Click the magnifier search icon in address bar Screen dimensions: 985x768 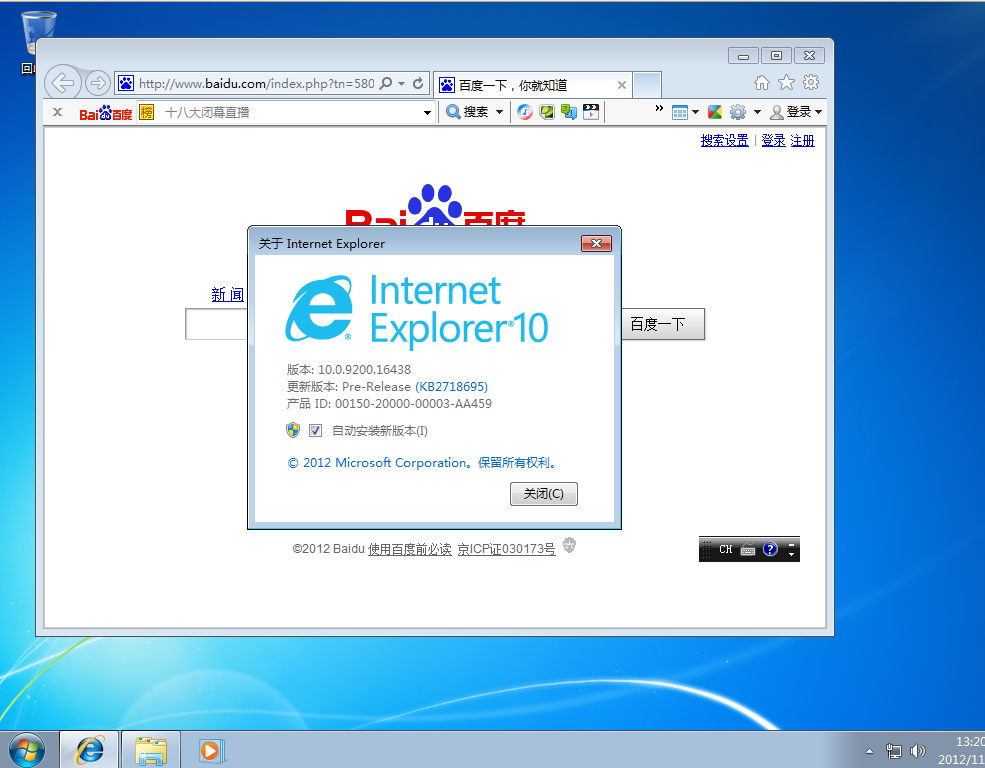pyautogui.click(x=386, y=83)
